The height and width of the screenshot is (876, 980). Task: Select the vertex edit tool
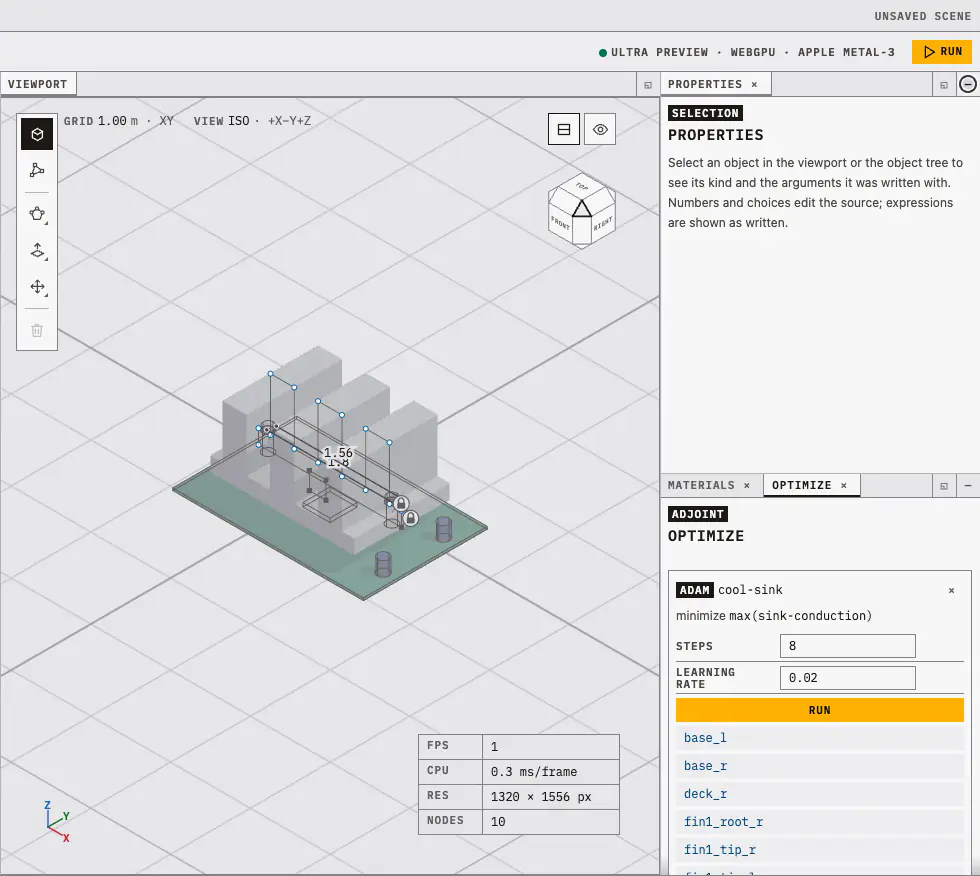(x=37, y=170)
